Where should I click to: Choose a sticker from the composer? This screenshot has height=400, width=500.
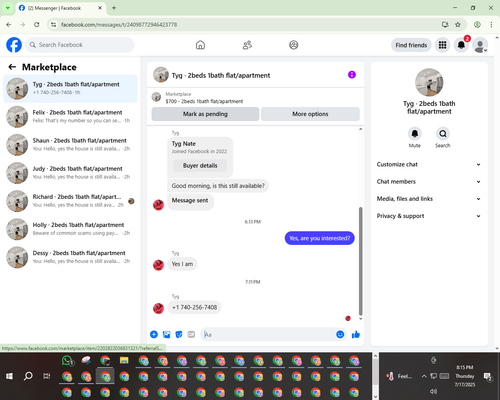tap(179, 334)
